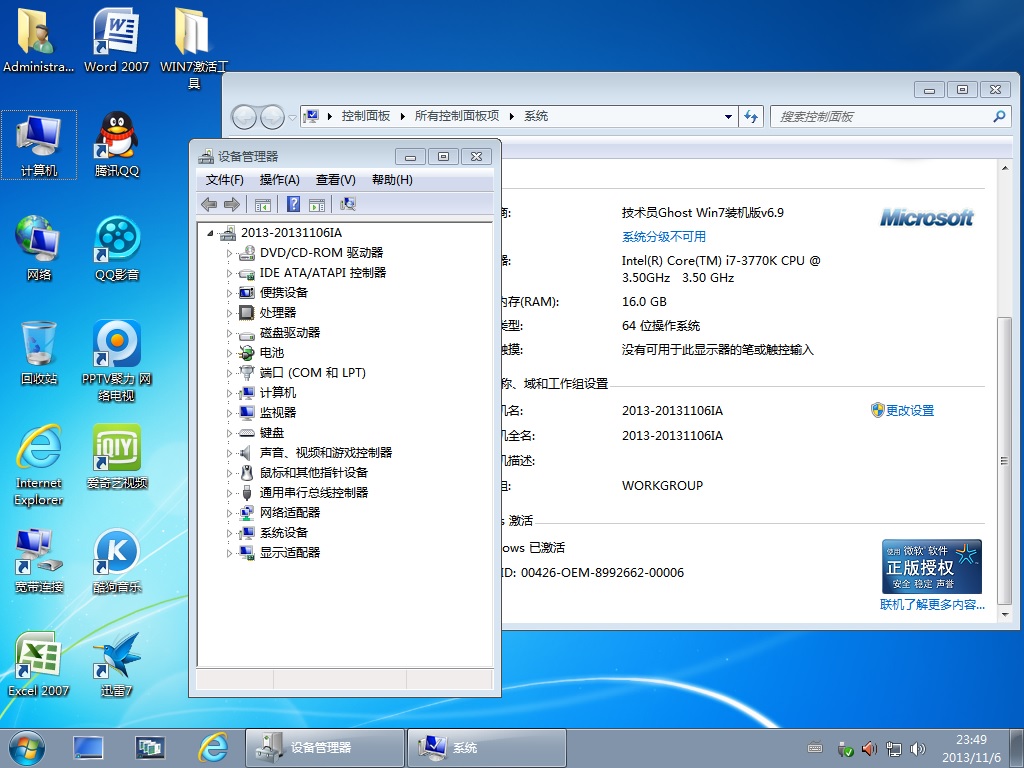Click the back arrow in Device Manager toolbar
This screenshot has width=1024, height=768.
click(x=209, y=204)
